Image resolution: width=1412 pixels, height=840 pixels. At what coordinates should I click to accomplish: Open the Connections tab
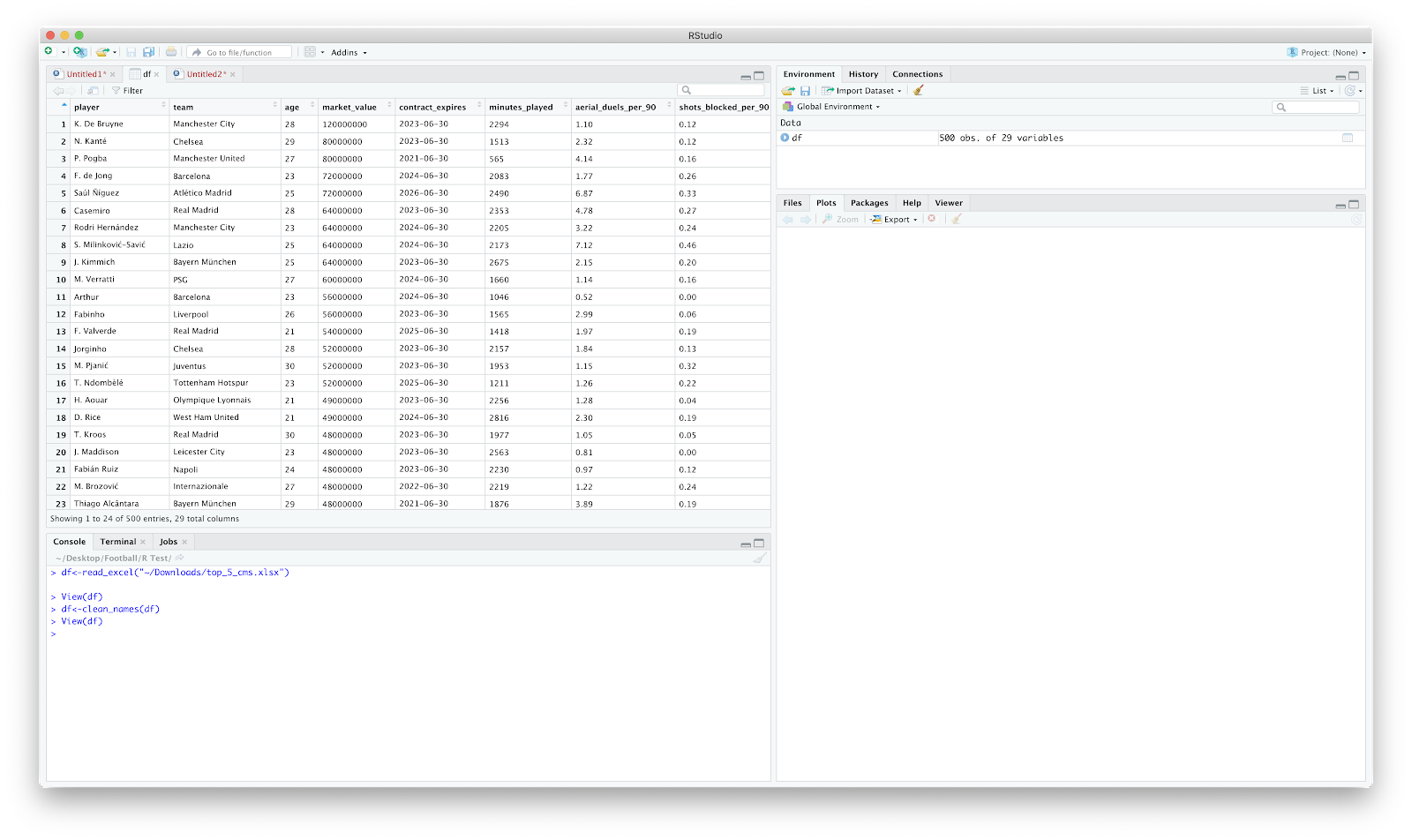click(x=917, y=74)
